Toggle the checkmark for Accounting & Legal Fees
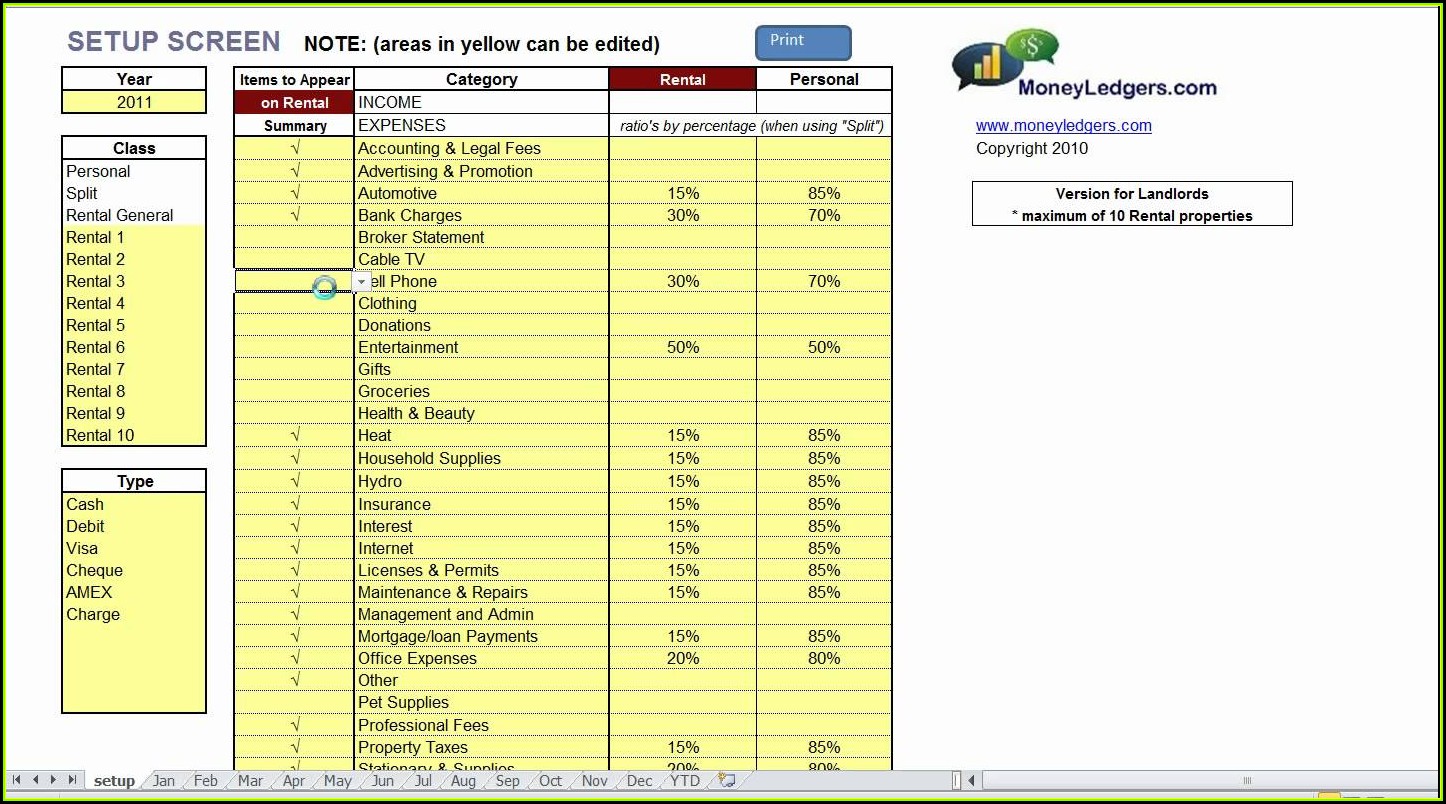Image resolution: width=1446 pixels, height=804 pixels. pos(294,148)
